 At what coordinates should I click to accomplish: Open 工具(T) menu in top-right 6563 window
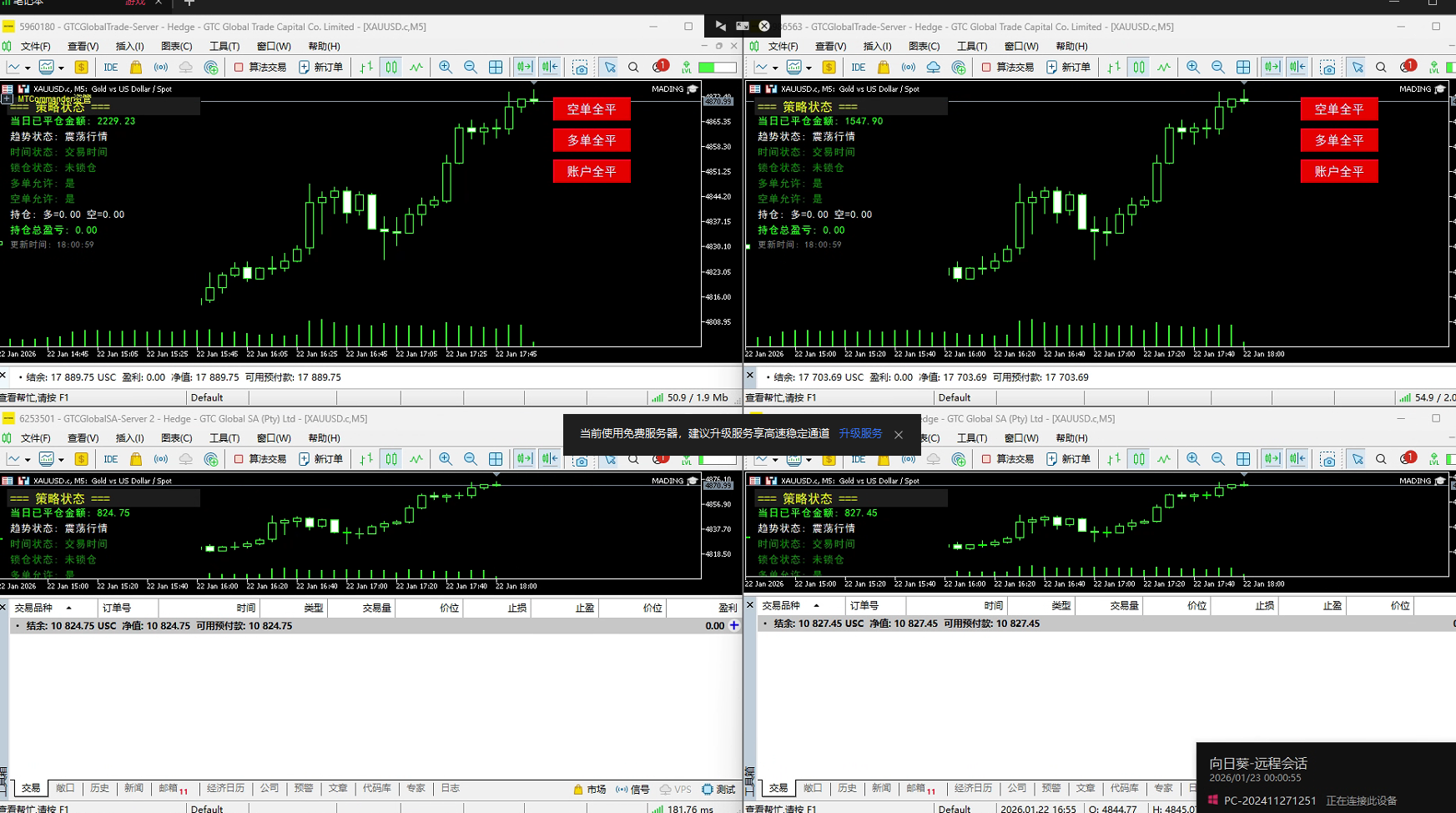[x=972, y=47]
